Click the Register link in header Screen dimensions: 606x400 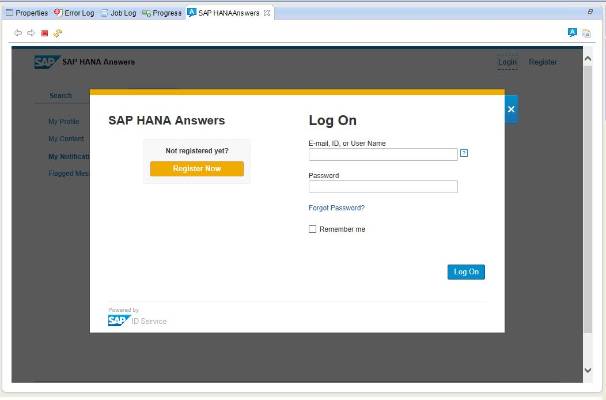click(x=543, y=62)
